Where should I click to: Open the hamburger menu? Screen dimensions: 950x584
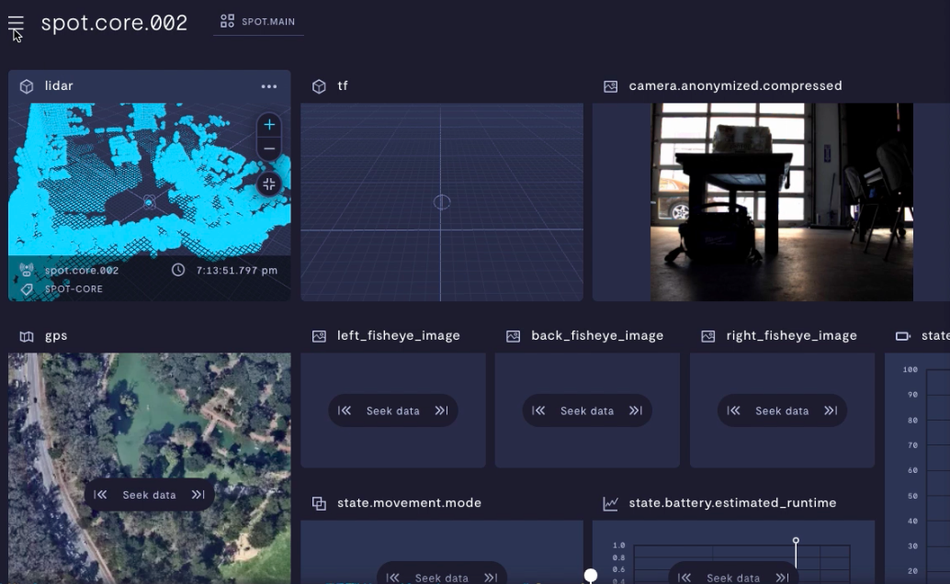tap(16, 24)
